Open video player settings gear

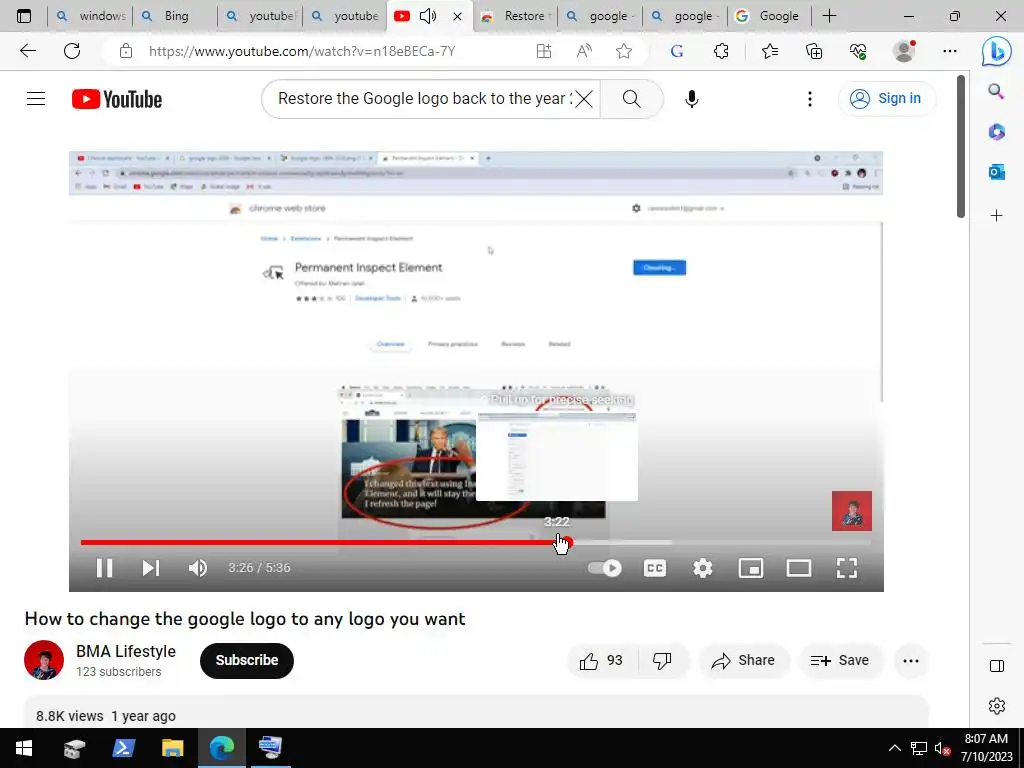(x=703, y=568)
